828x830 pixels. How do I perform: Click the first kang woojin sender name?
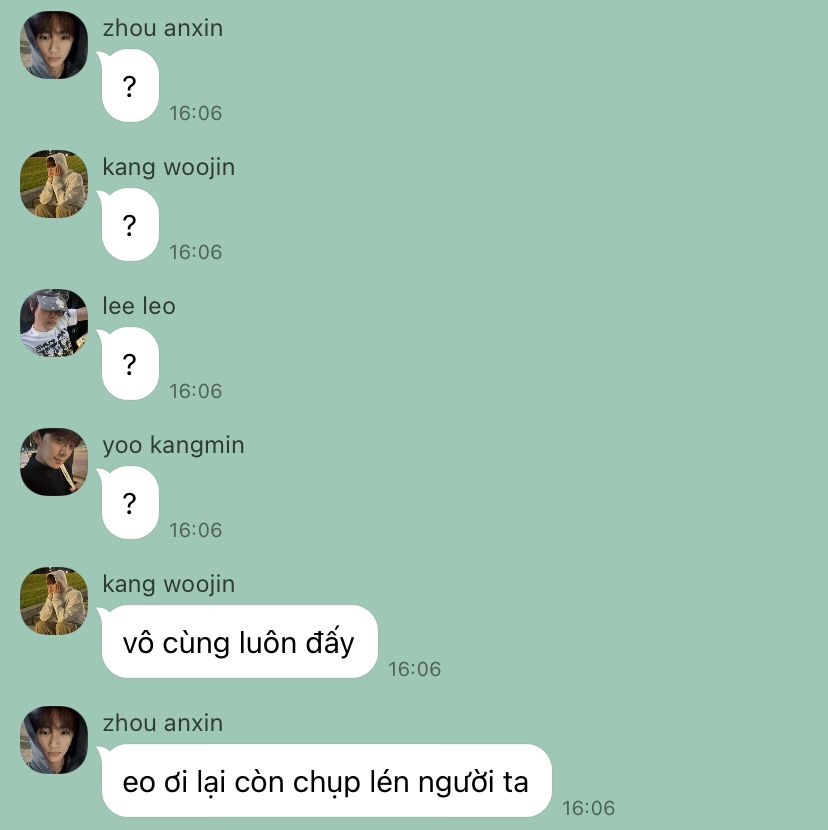point(168,168)
